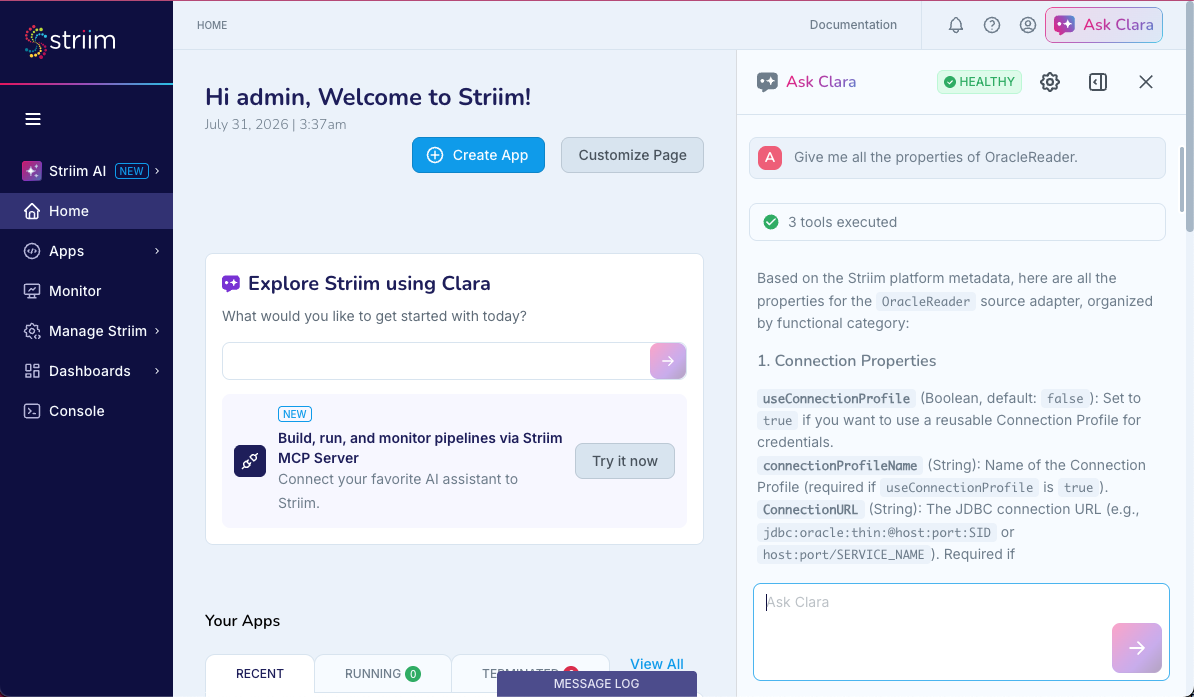Focus the Explore Striim prompt input field

436,361
